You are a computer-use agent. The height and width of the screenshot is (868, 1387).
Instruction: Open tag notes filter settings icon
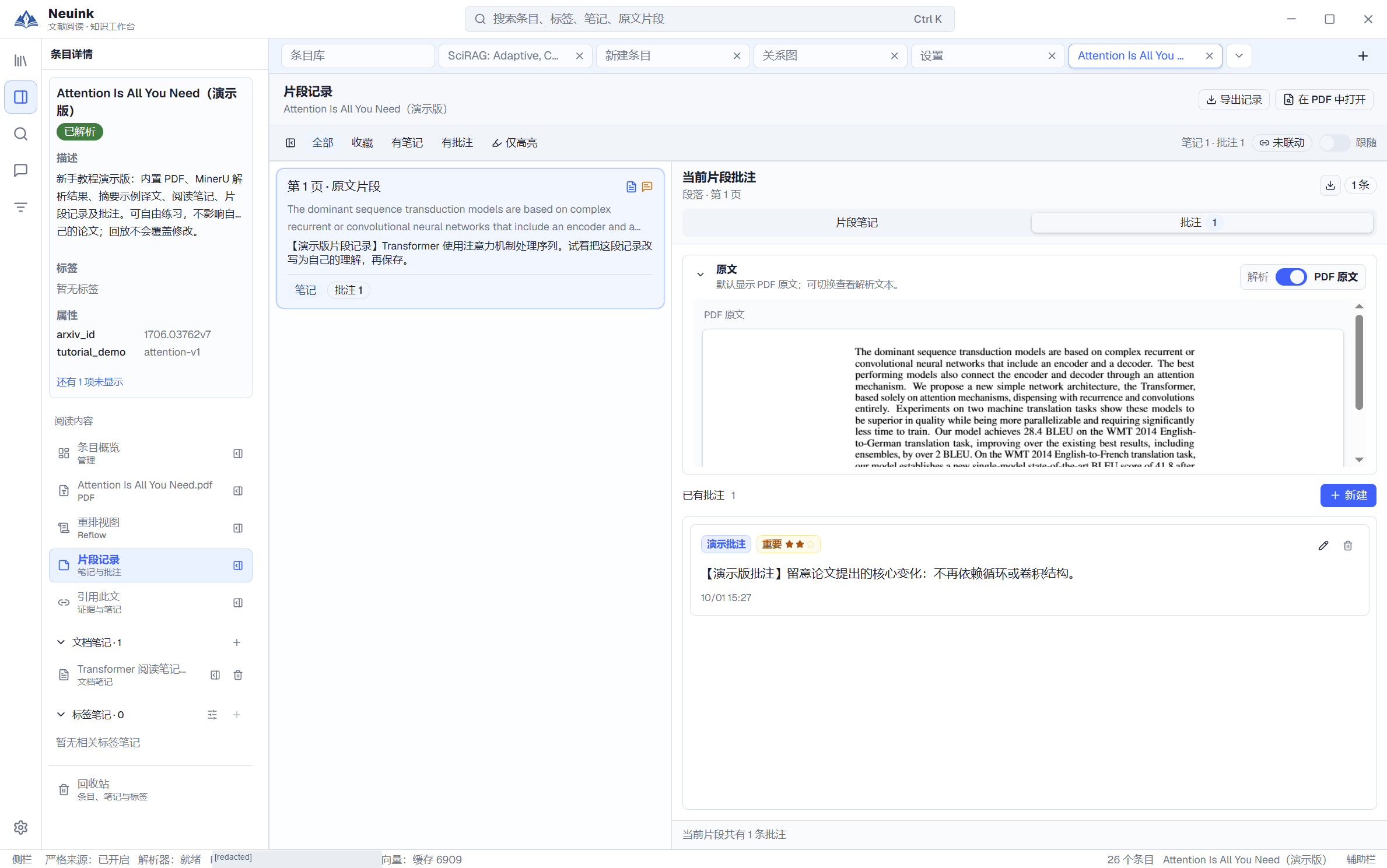tap(212, 715)
